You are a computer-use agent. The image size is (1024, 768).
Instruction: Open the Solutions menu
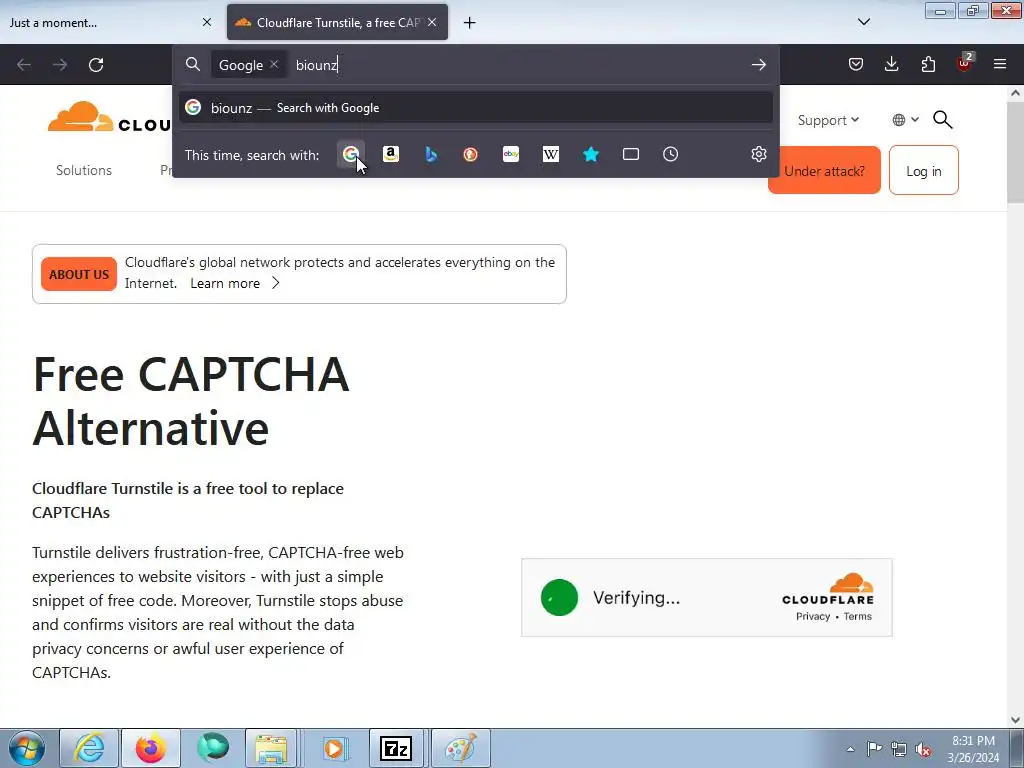[84, 170]
